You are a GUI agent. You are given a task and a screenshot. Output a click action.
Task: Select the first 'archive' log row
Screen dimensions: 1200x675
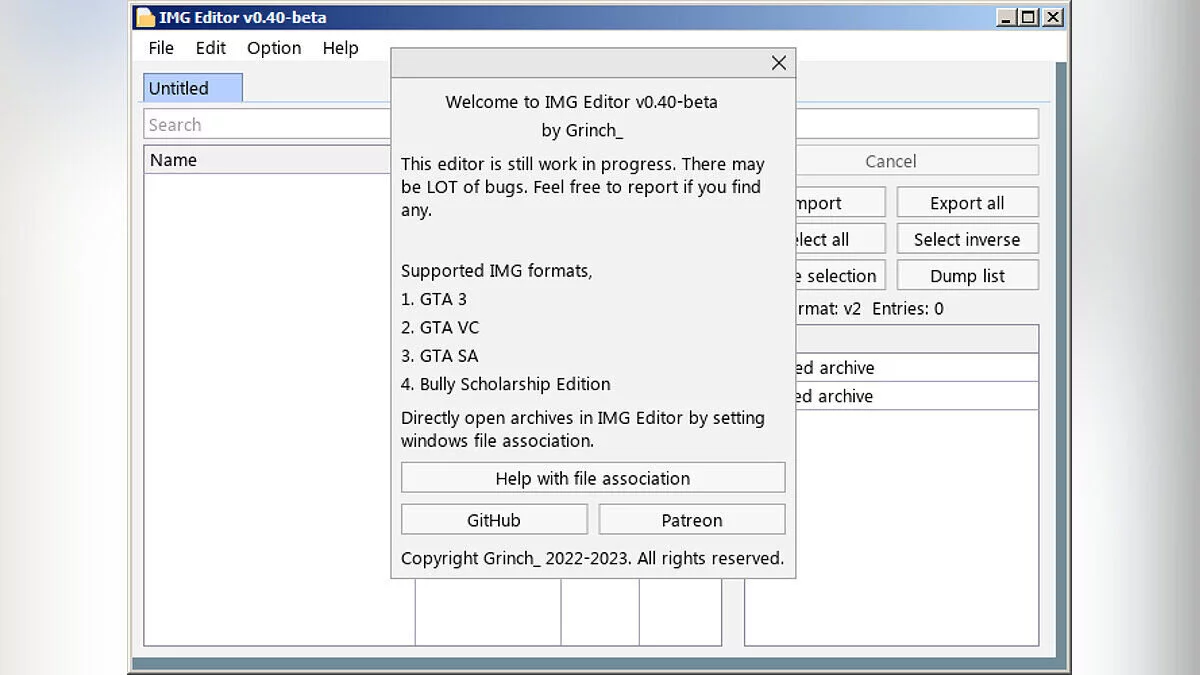(x=917, y=368)
